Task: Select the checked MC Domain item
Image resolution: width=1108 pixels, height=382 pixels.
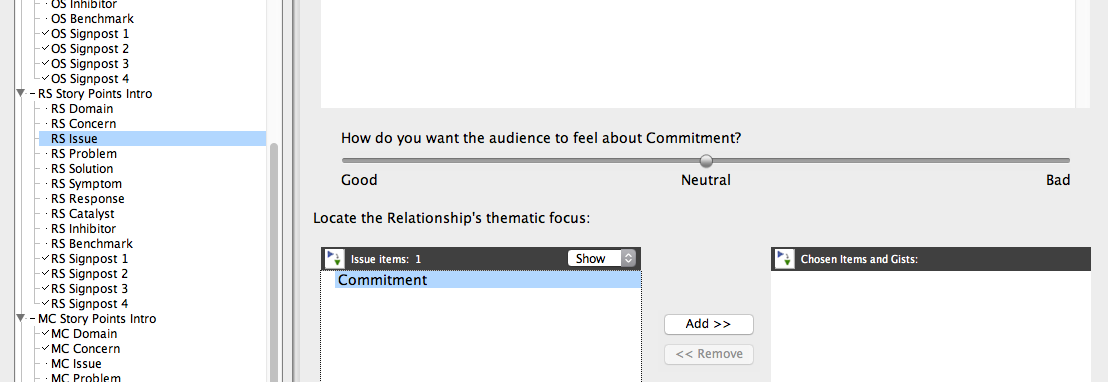Action: (84, 334)
